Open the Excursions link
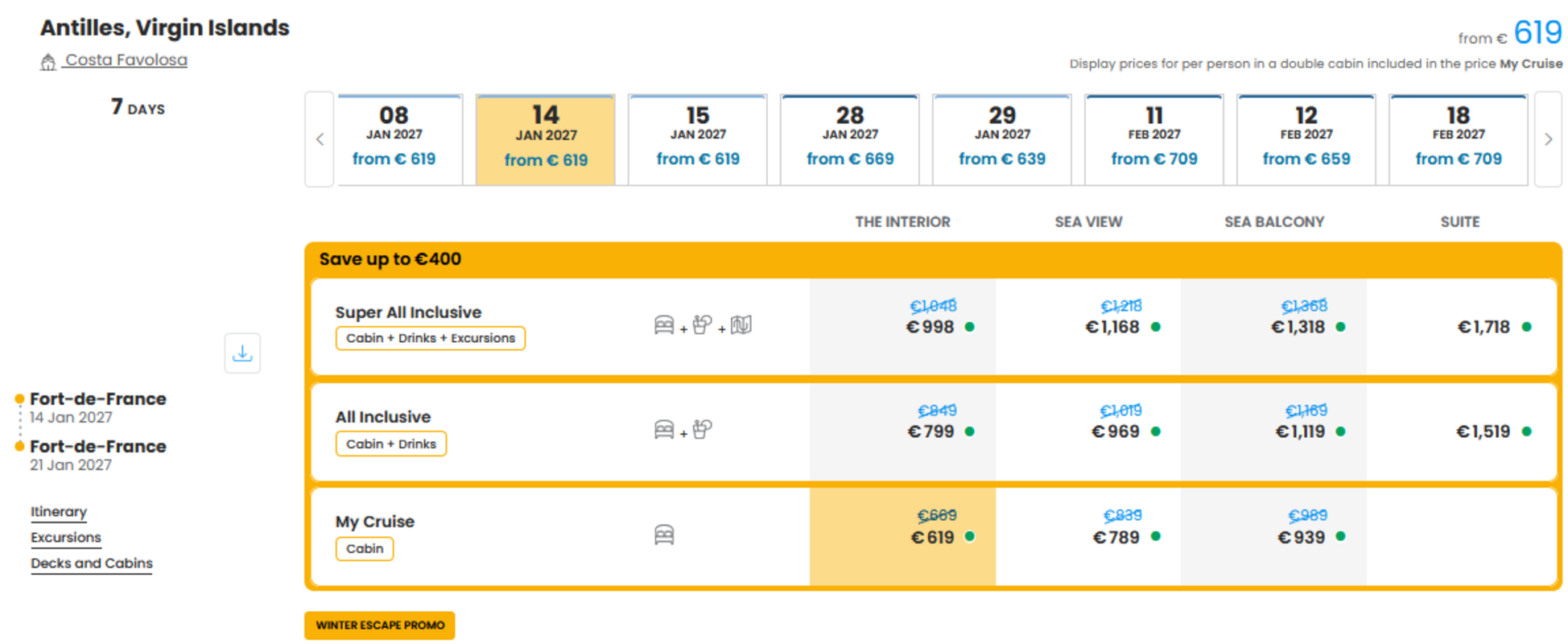The image size is (1568, 644). (x=66, y=538)
